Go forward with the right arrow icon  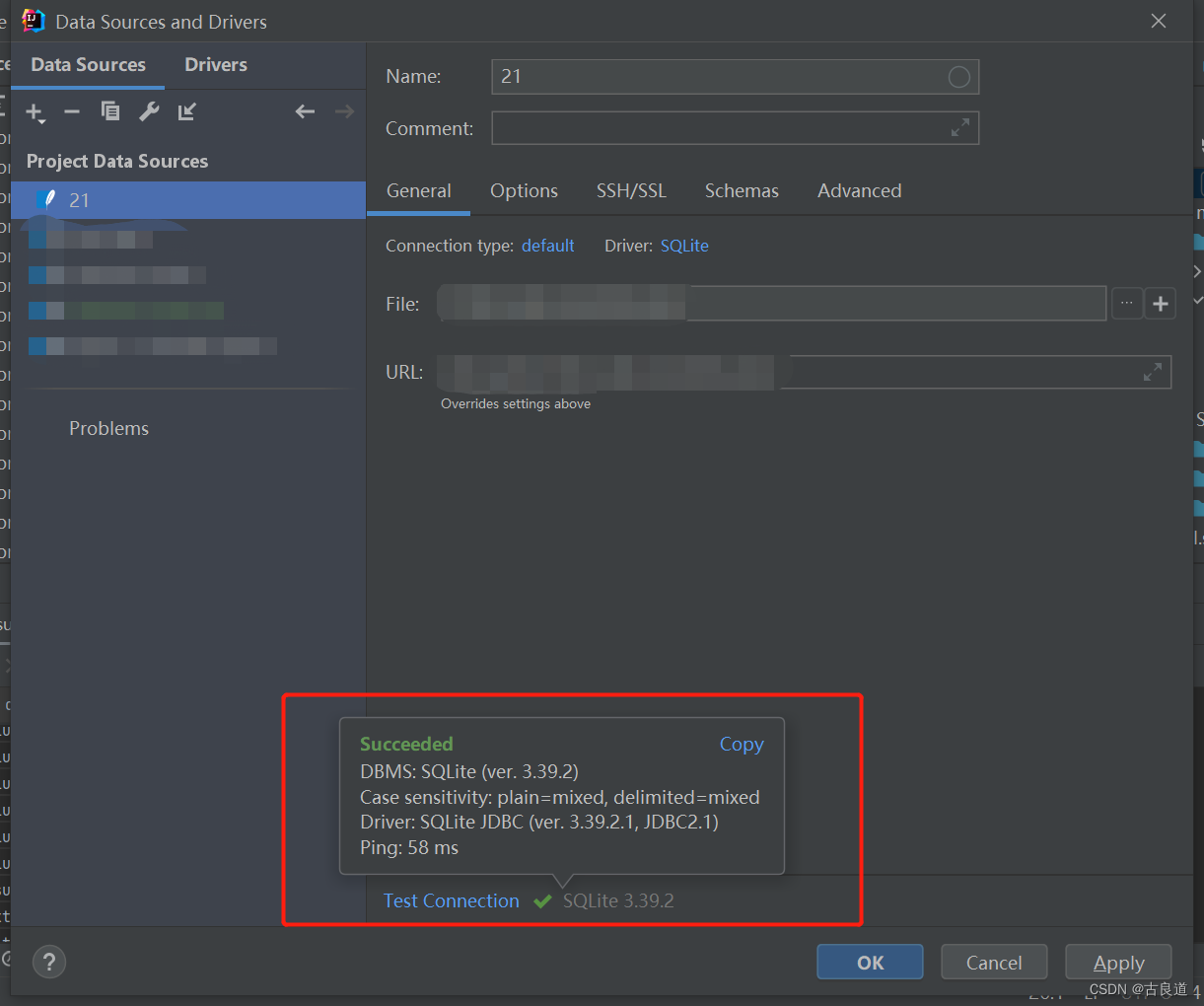344,111
